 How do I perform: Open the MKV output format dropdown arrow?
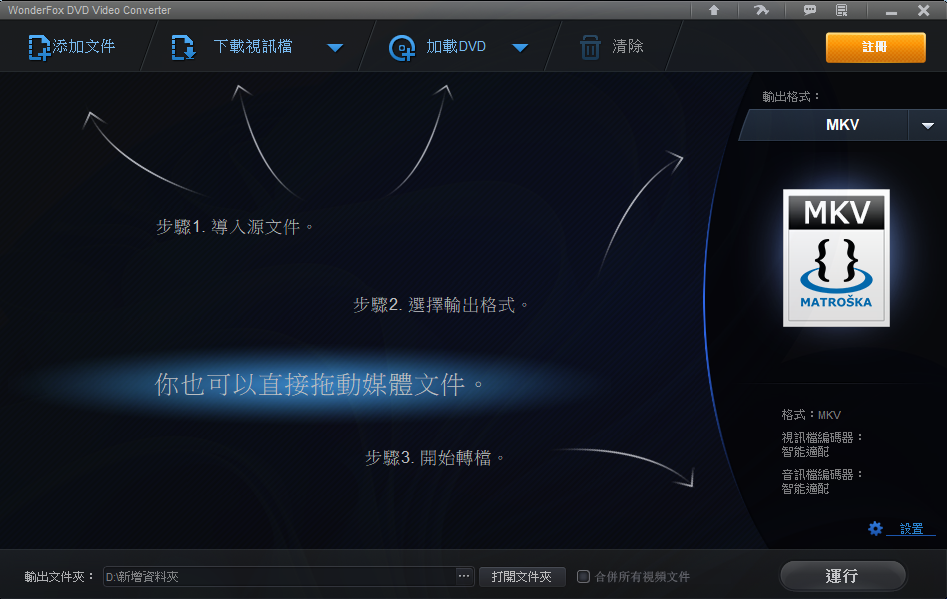point(928,126)
